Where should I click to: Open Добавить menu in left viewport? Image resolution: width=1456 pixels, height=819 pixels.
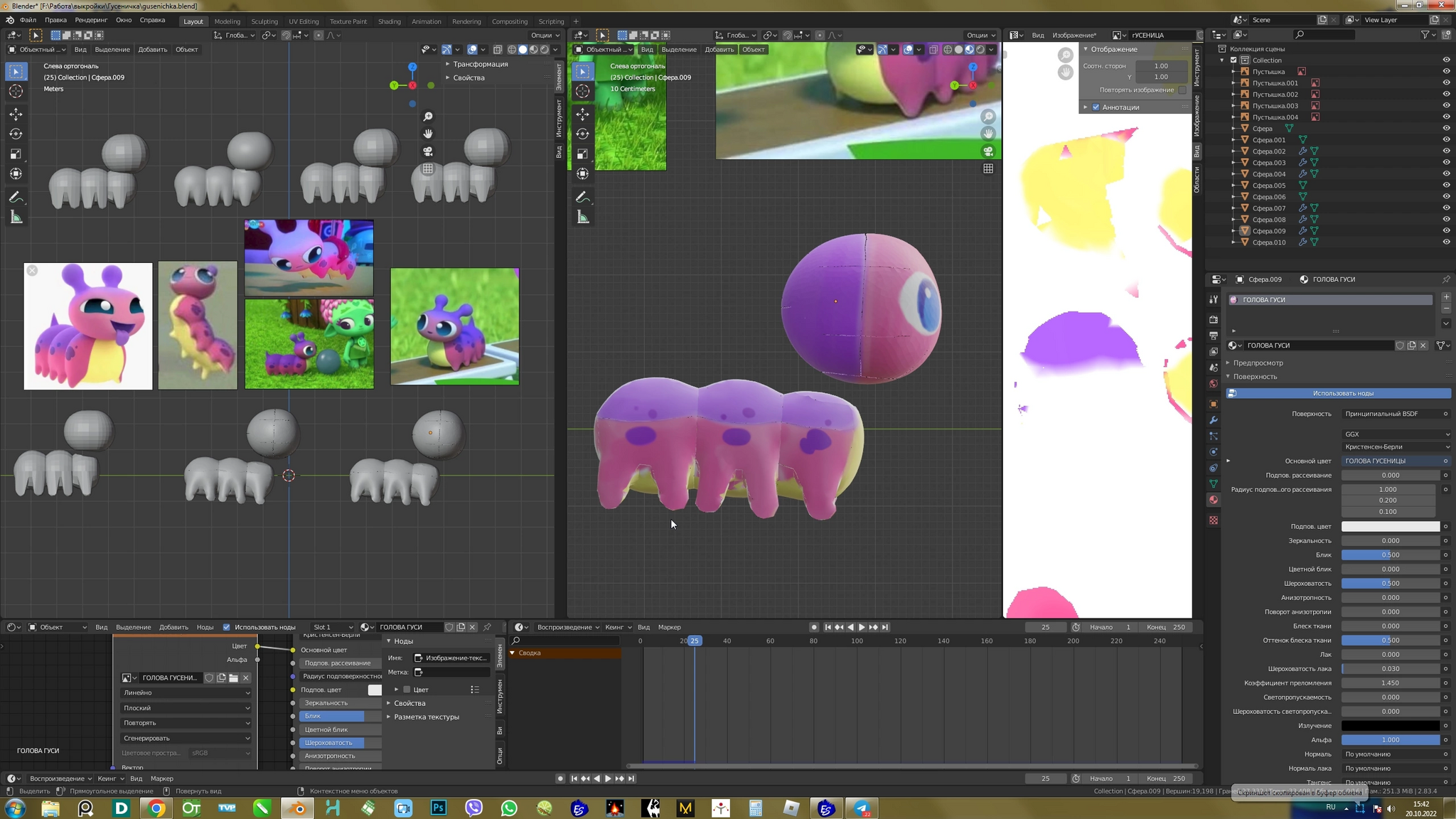[152, 50]
